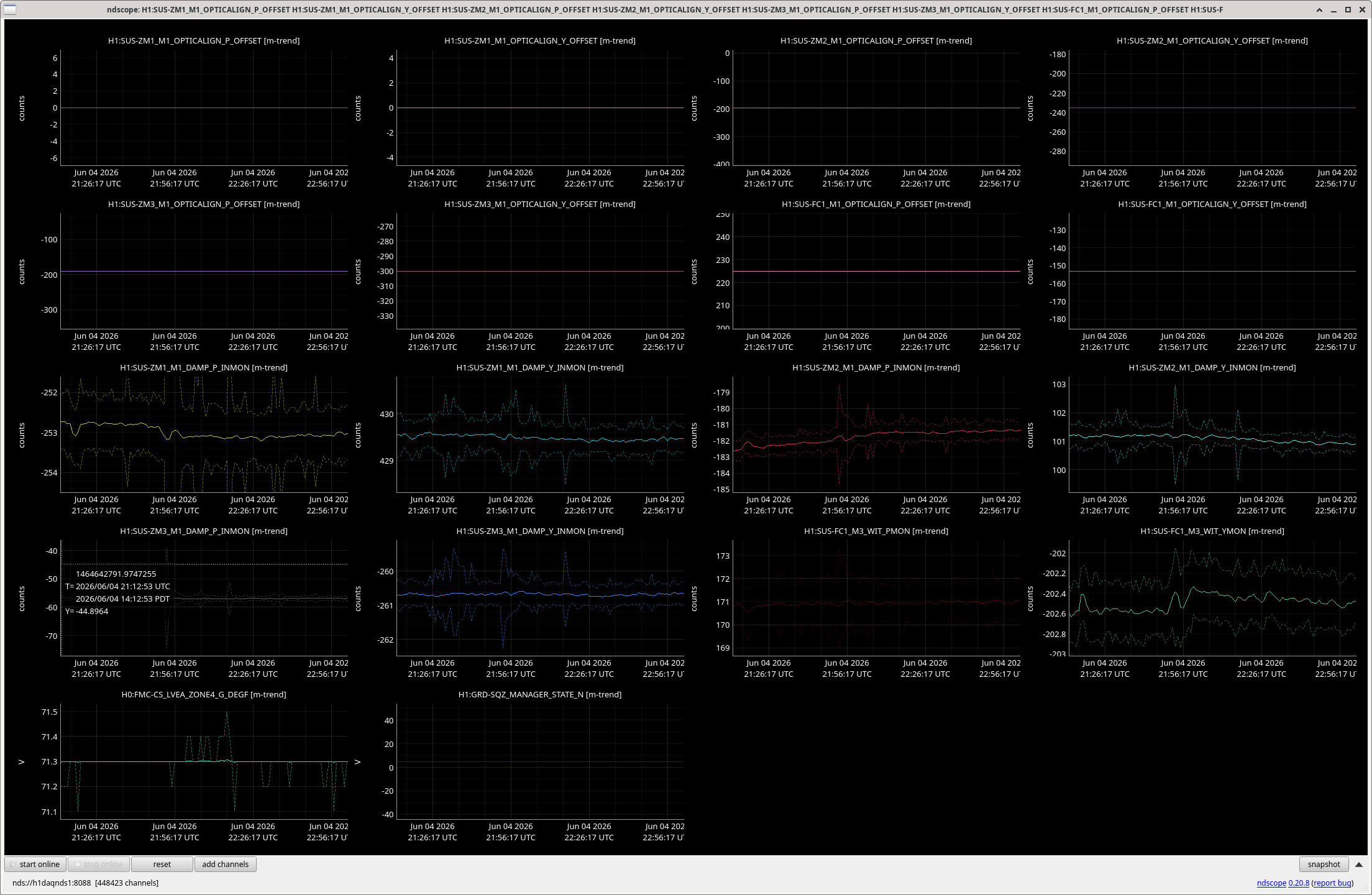Select the H1:SUS-FC1_M1_OPTICALIGN_Y_OFFSET plot title
The height and width of the screenshot is (895, 1372).
(x=1212, y=204)
